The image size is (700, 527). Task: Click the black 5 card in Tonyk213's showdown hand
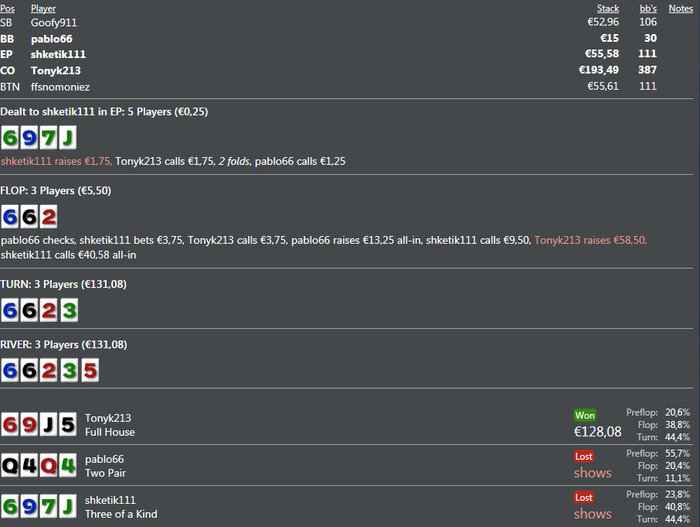pyautogui.click(x=67, y=425)
